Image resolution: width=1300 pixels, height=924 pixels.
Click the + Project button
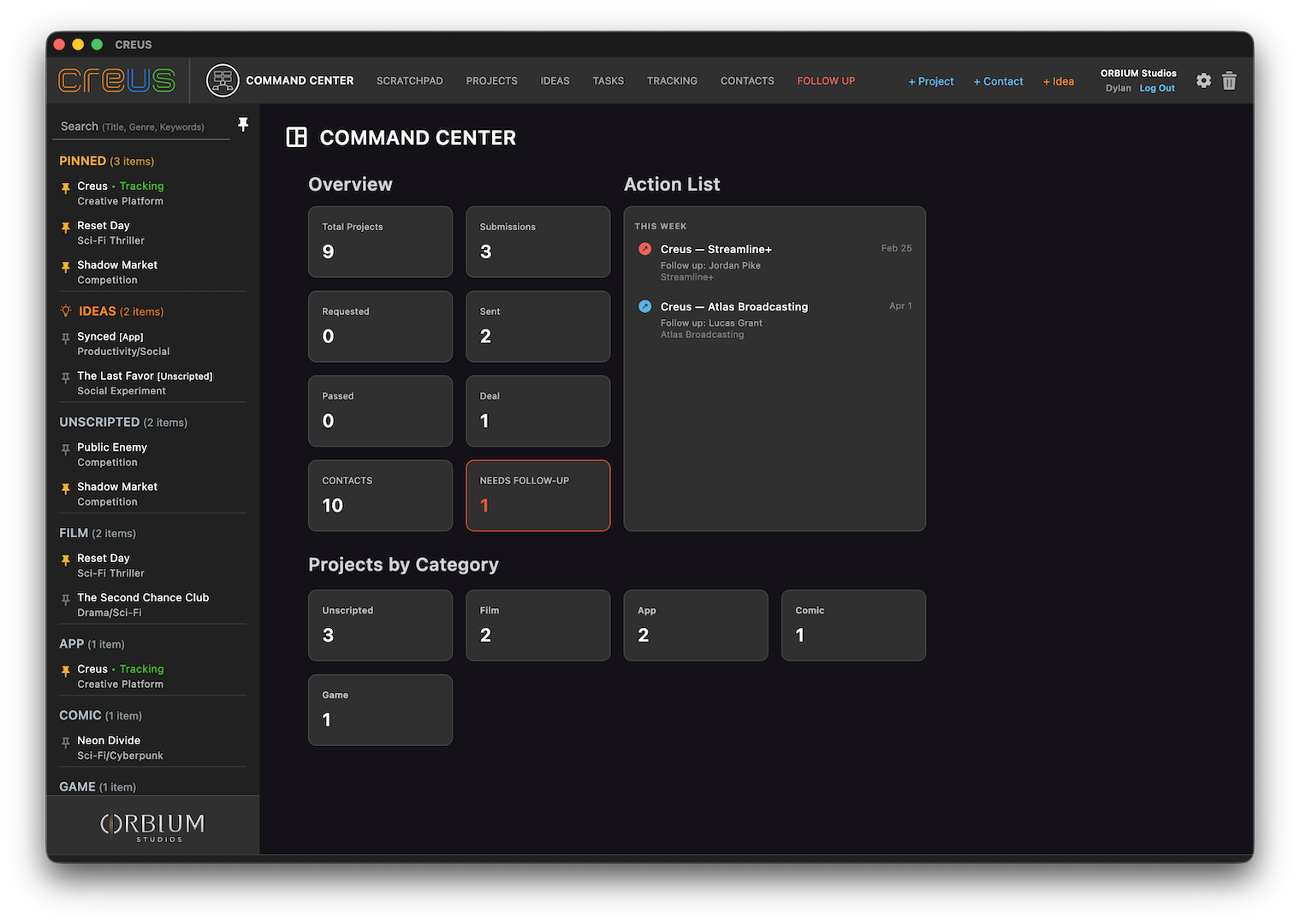pos(930,81)
